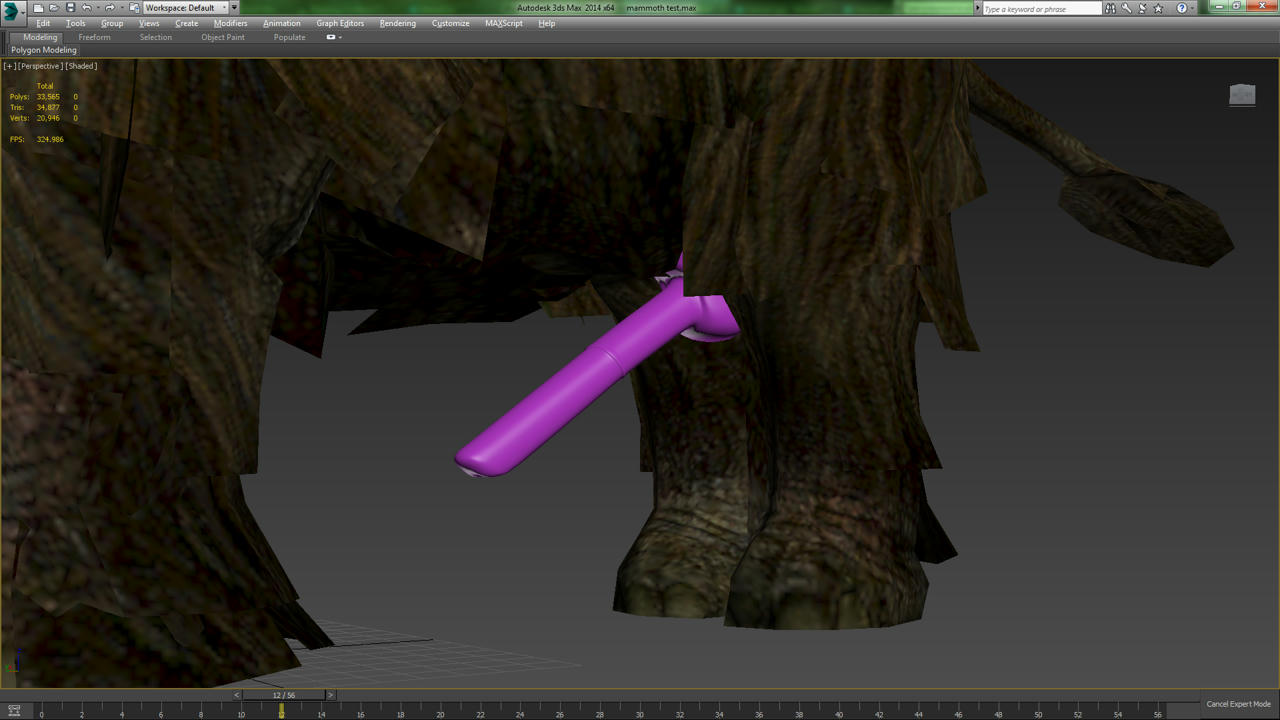
Task: Click the Project Folder icon
Action: (x=133, y=8)
